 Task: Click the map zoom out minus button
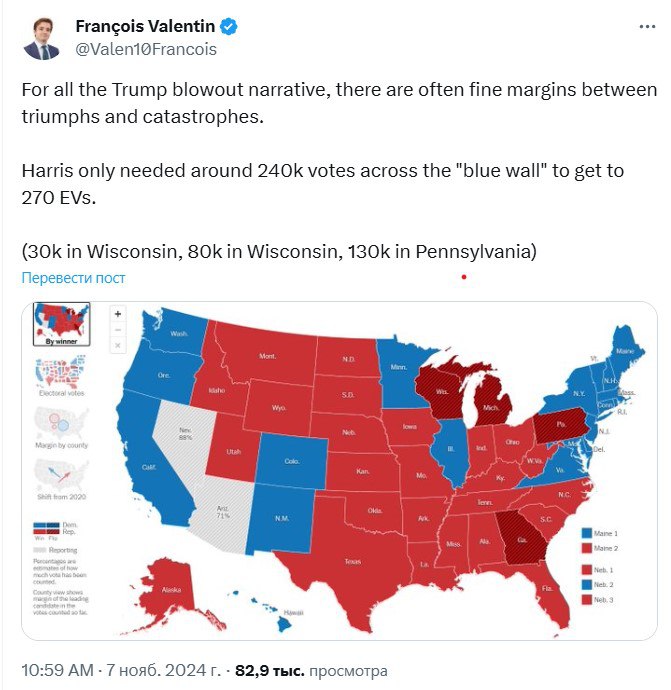click(118, 330)
